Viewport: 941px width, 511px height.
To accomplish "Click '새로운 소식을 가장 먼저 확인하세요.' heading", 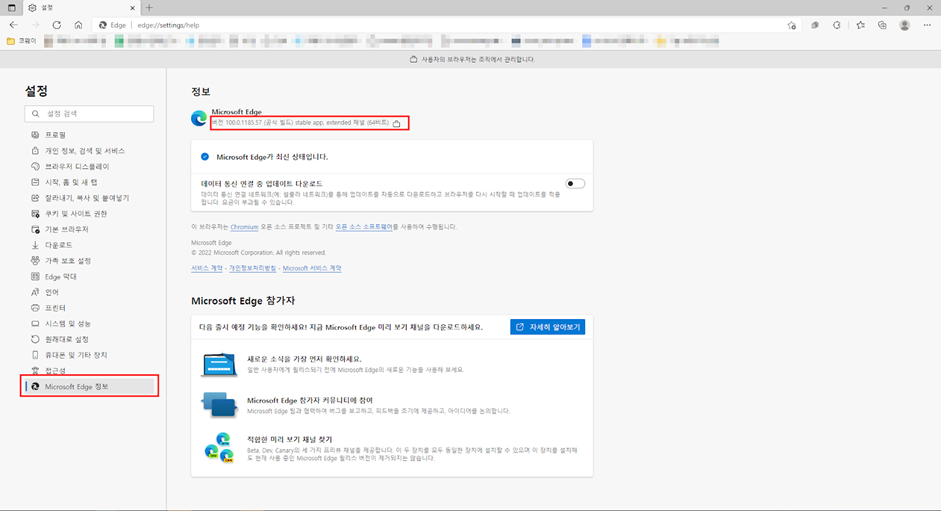I will point(304,359).
